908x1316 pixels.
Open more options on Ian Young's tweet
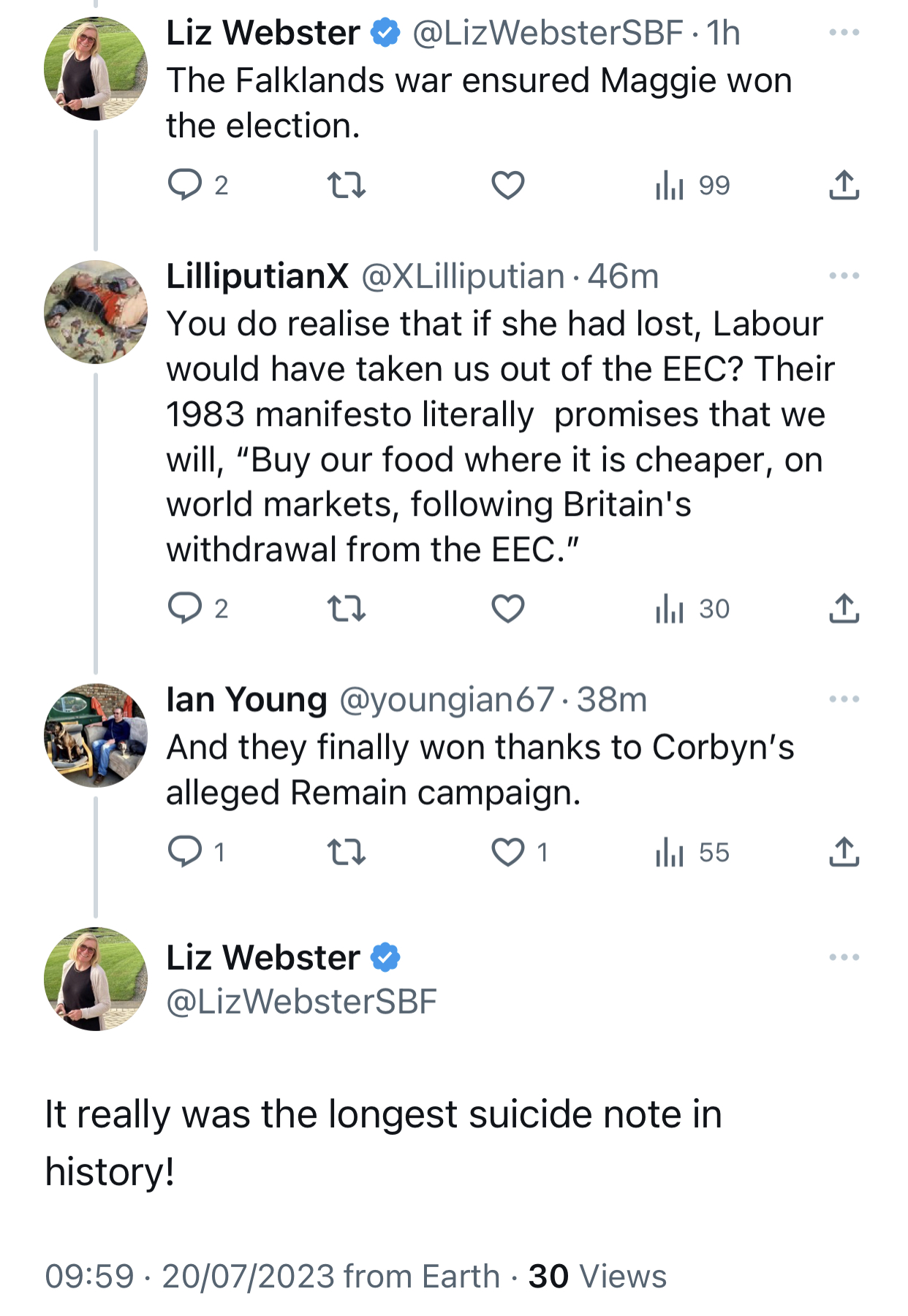tap(844, 699)
